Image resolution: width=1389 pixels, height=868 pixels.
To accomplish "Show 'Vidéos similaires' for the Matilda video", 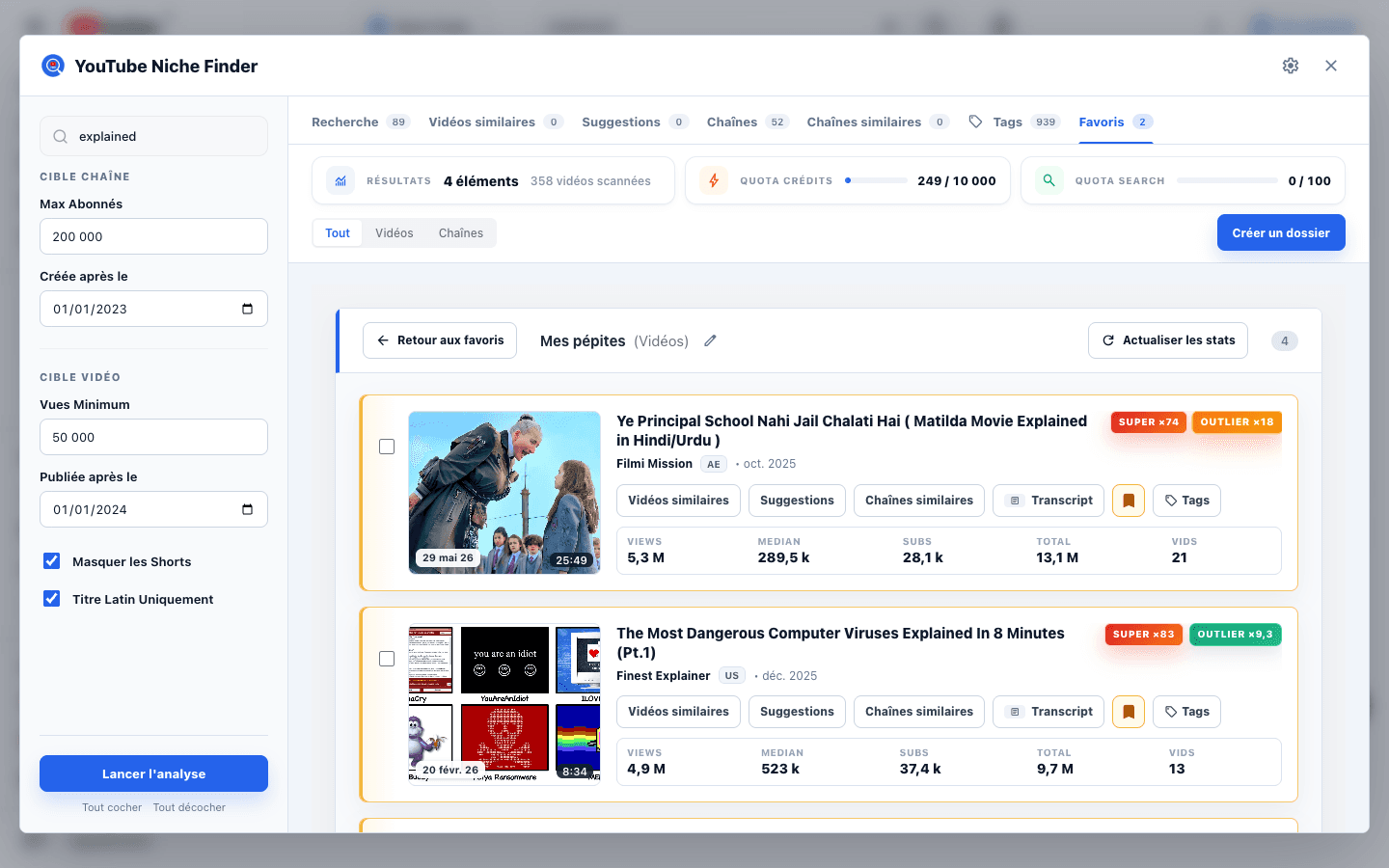I will (679, 501).
